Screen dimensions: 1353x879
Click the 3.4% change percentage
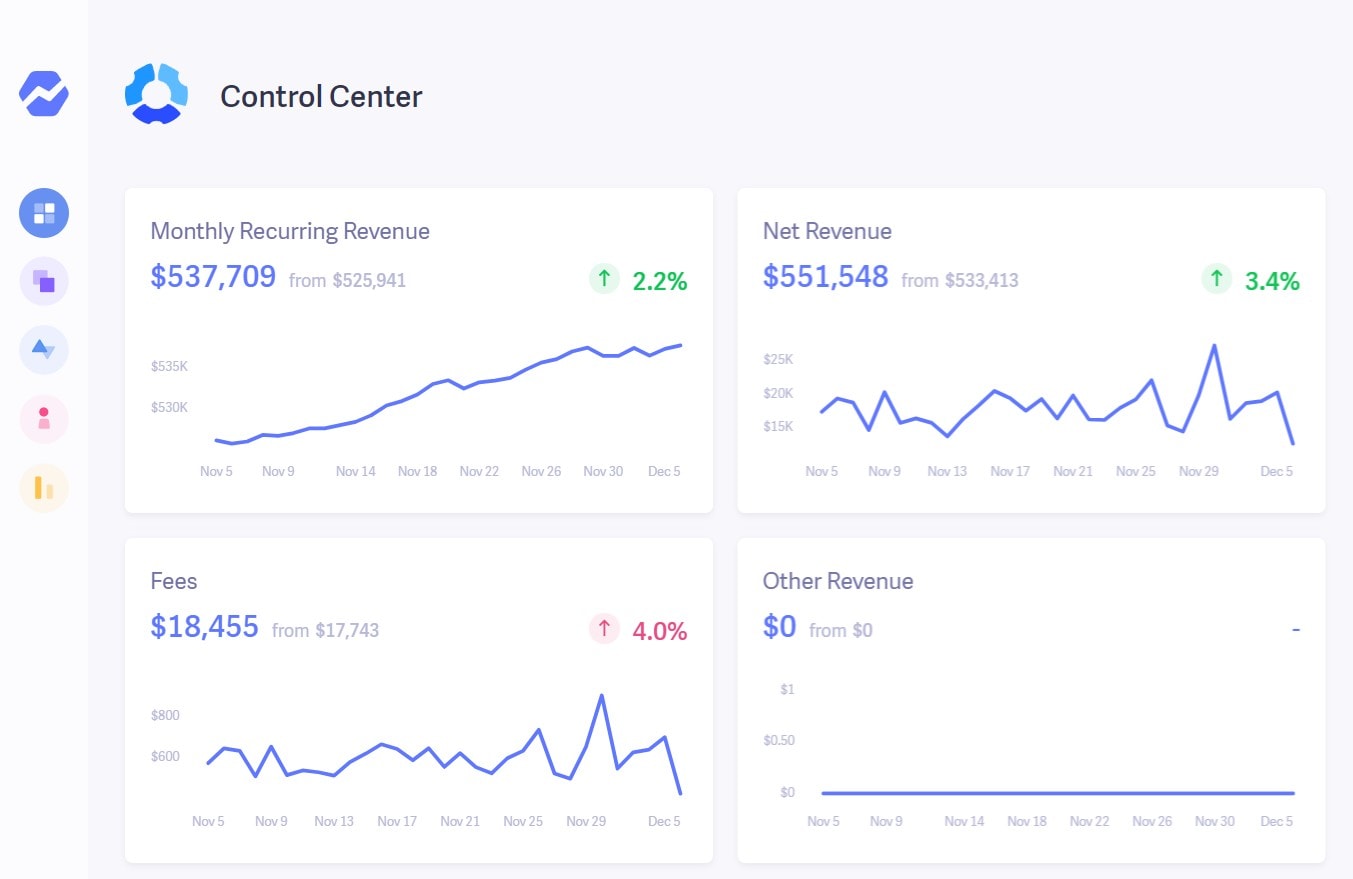(x=1272, y=282)
